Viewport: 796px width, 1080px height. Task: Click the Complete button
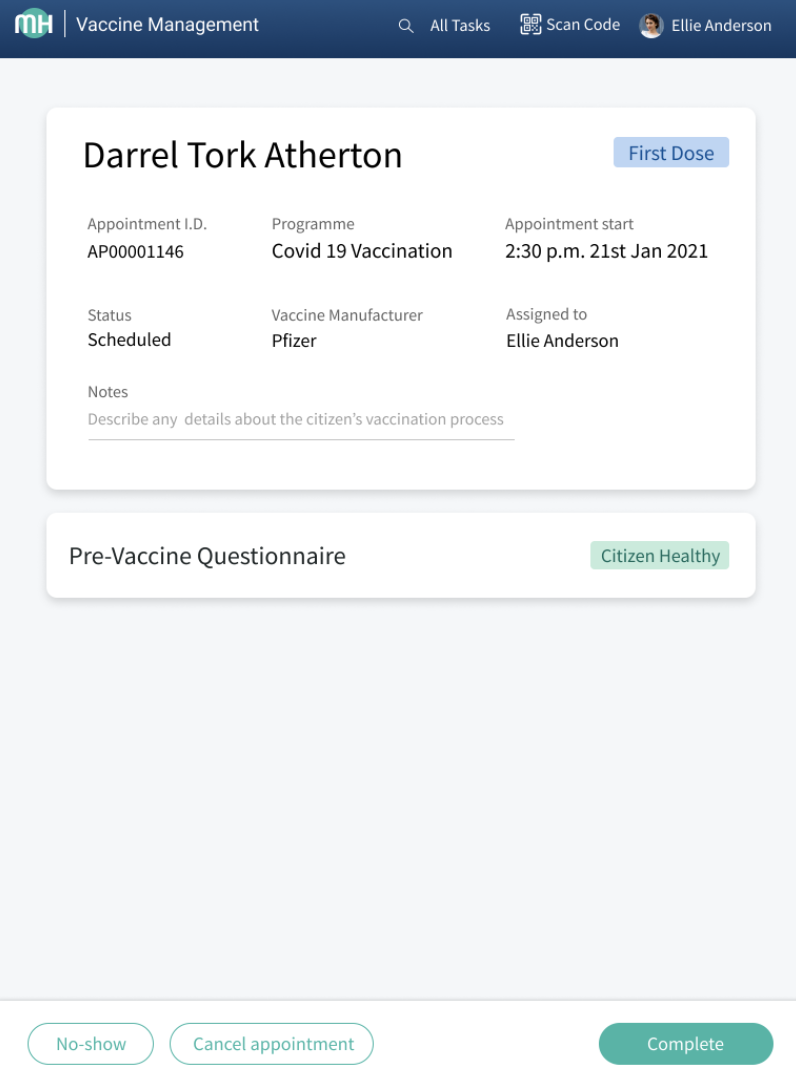coord(685,1044)
